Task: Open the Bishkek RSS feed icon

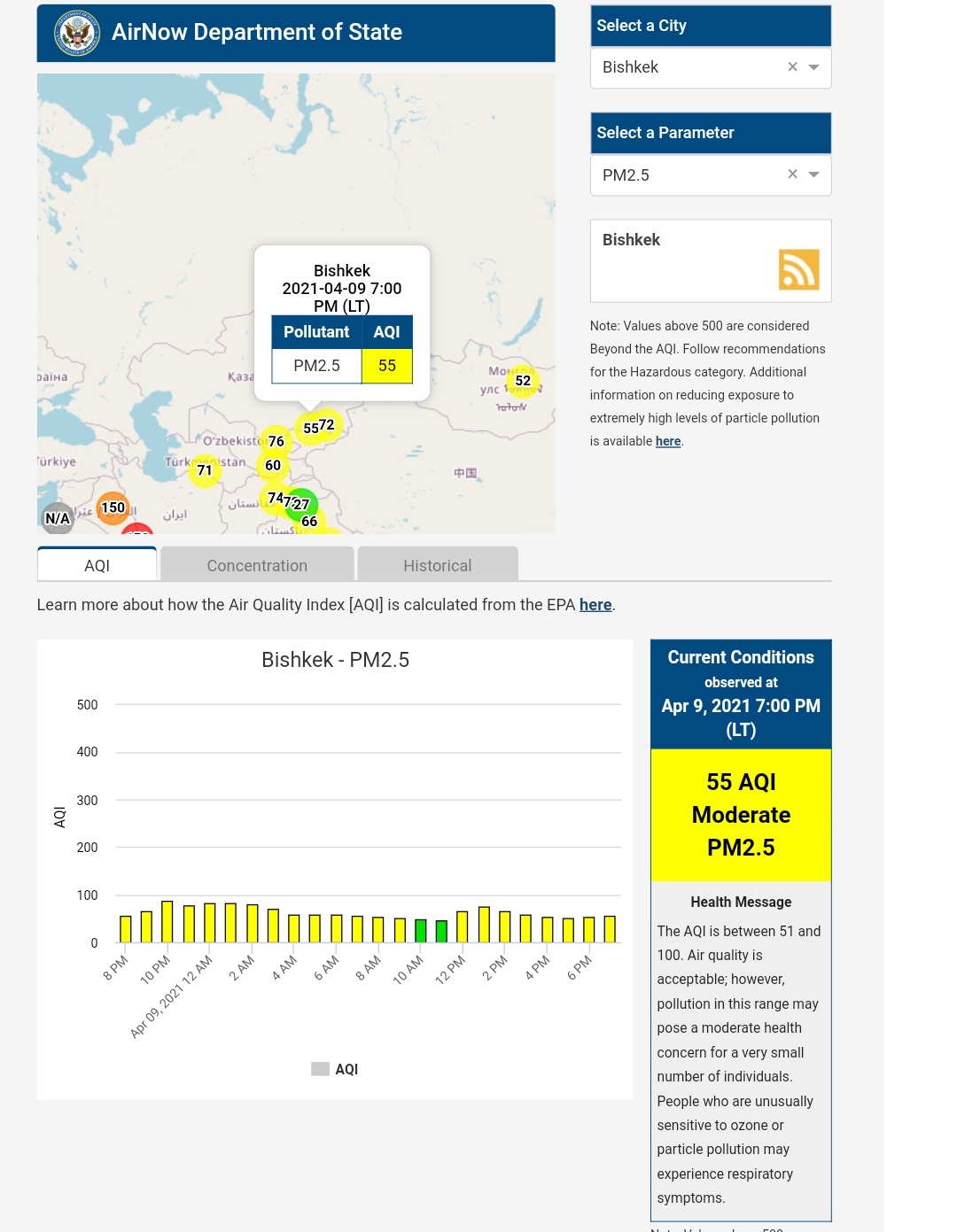Action: click(798, 269)
